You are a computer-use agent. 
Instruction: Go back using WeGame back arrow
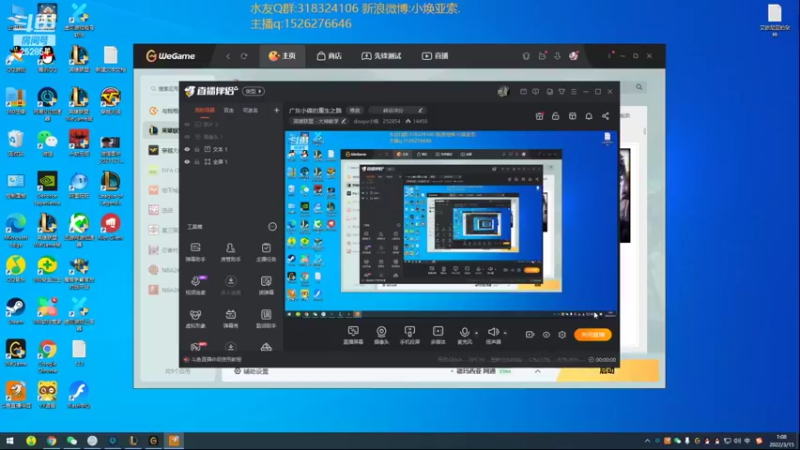[x=228, y=56]
